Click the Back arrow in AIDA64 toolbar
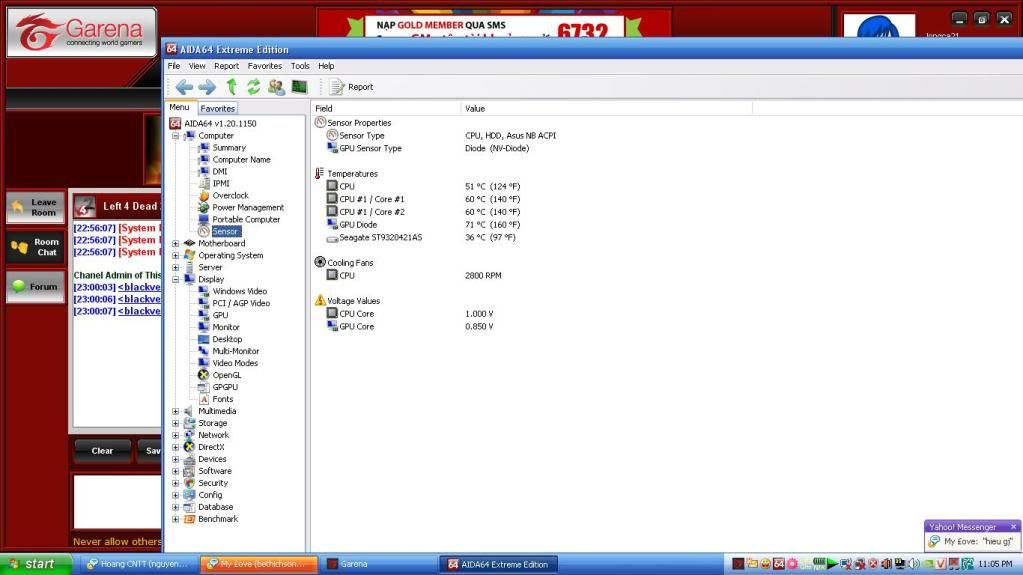 pos(184,87)
